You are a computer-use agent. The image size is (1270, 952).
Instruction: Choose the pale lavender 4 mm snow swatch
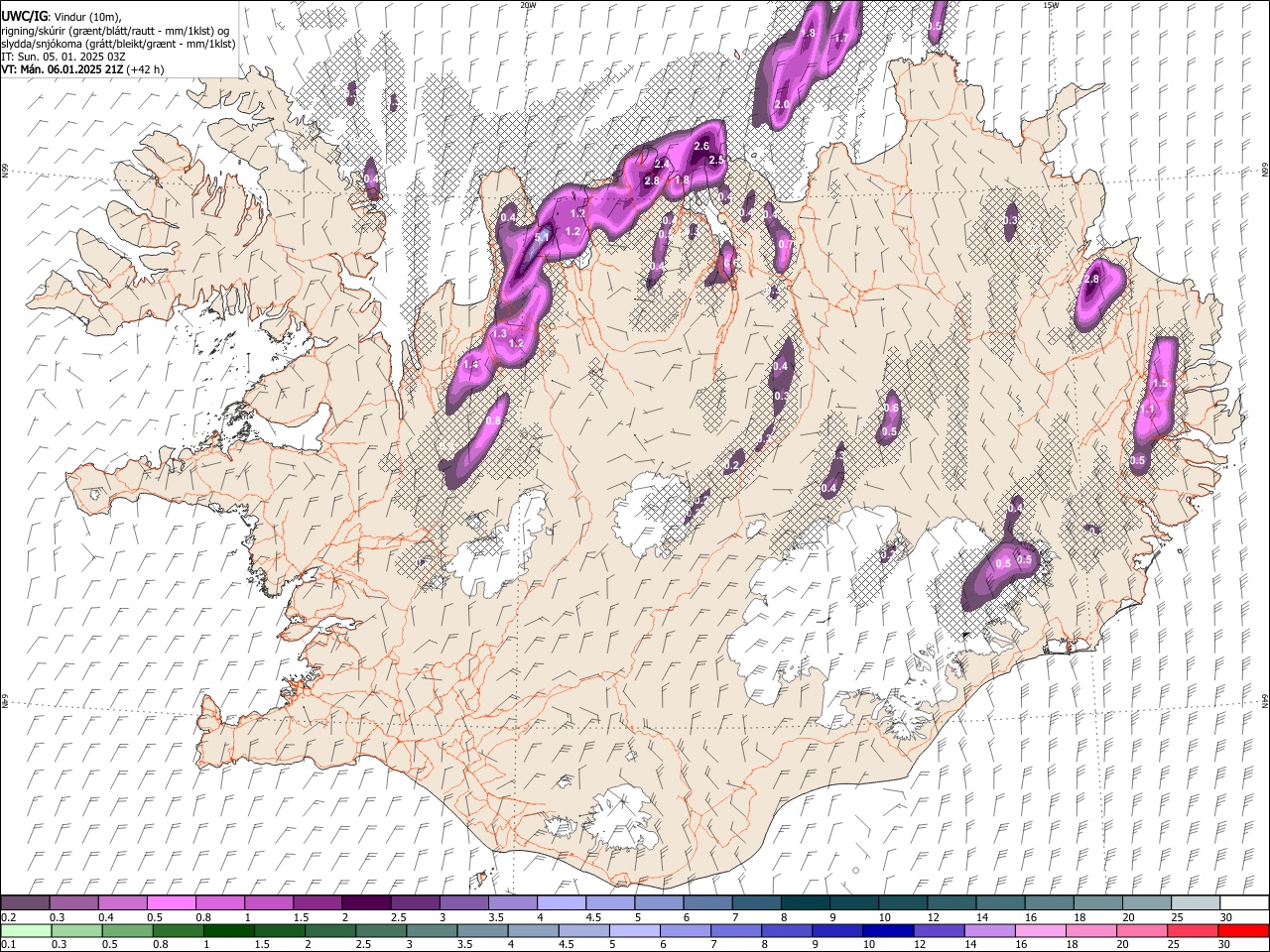click(560, 902)
